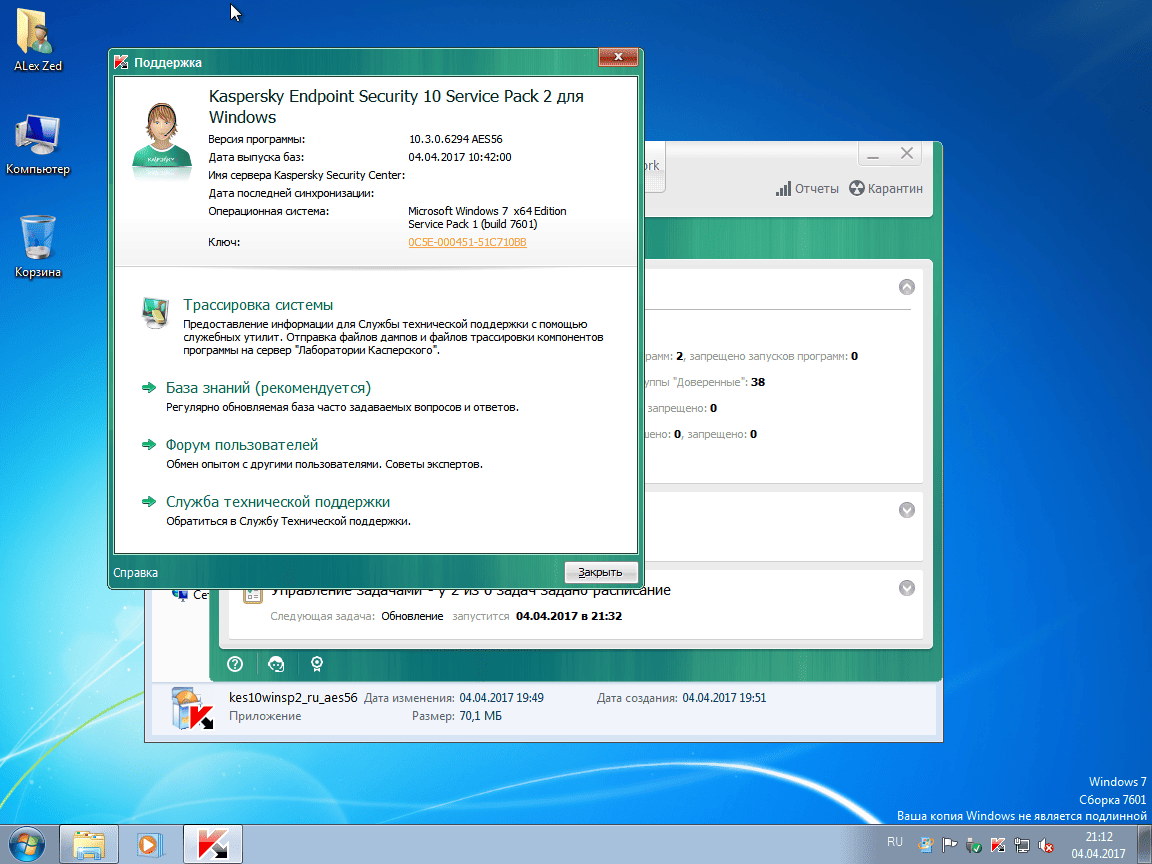Open Windows Media Player from the taskbar

(150, 845)
